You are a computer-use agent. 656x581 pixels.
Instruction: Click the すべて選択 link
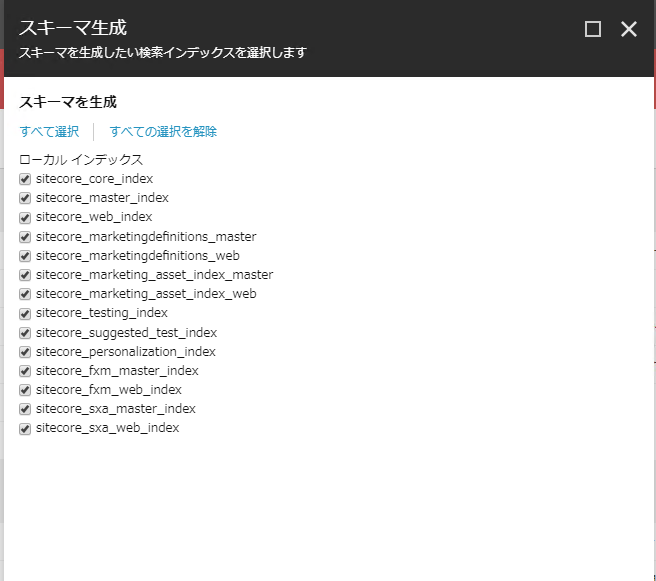pos(49,131)
